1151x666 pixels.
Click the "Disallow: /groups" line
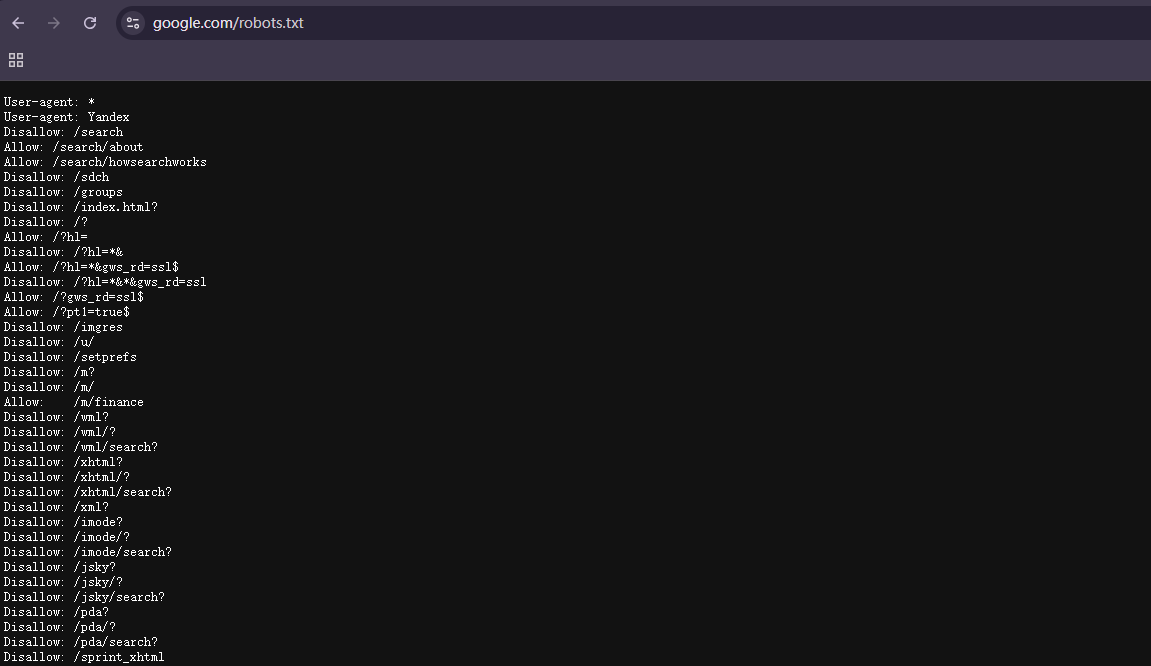point(63,192)
